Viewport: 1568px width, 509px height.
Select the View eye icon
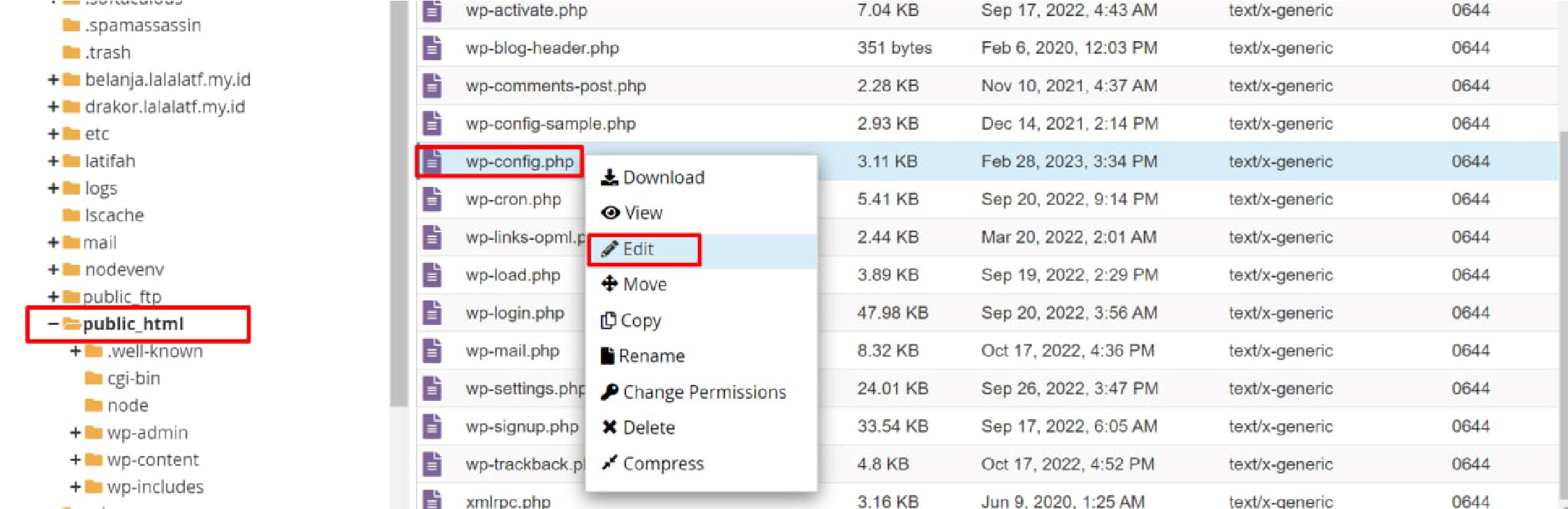pos(610,213)
